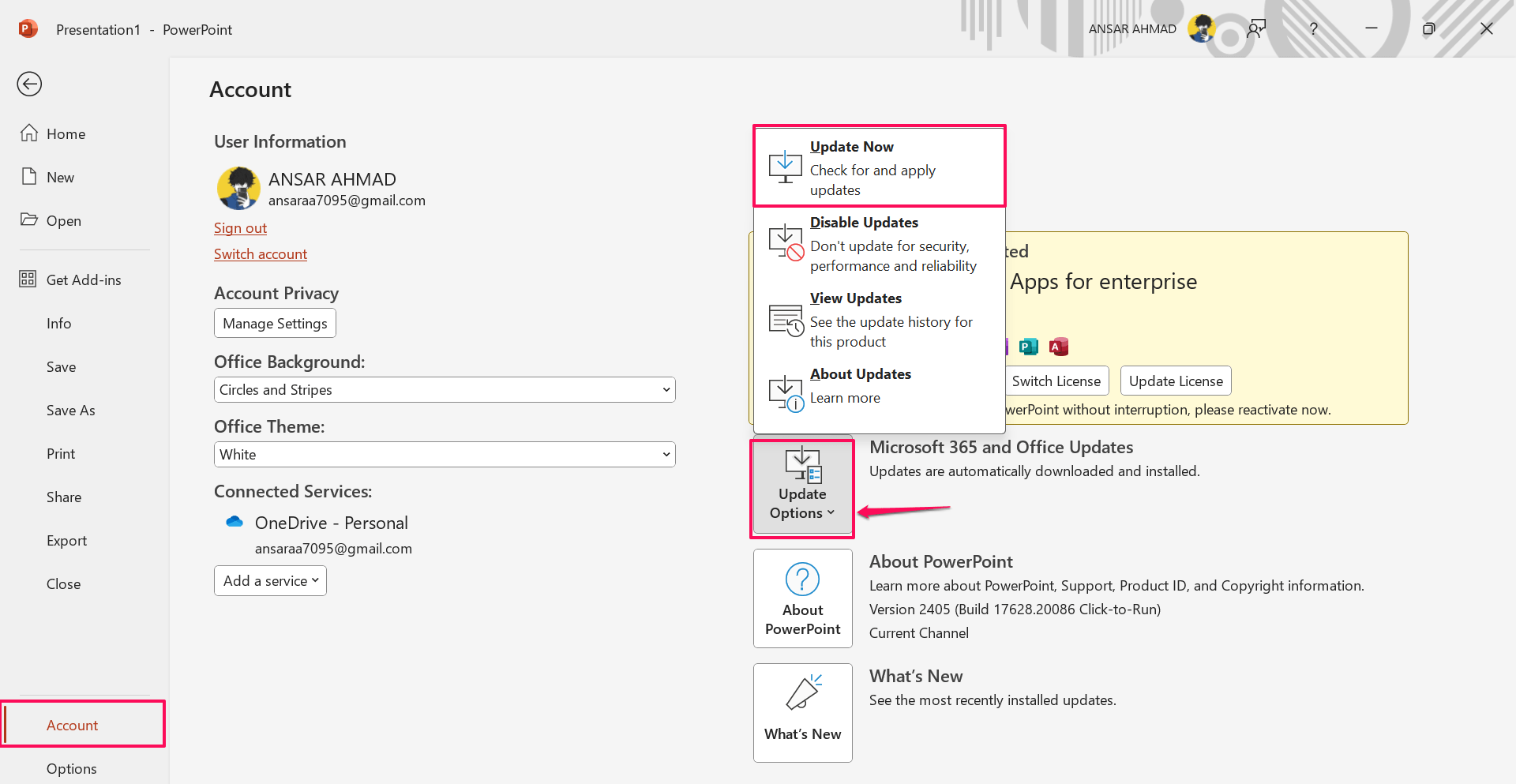Click the Current Channel text

click(918, 632)
